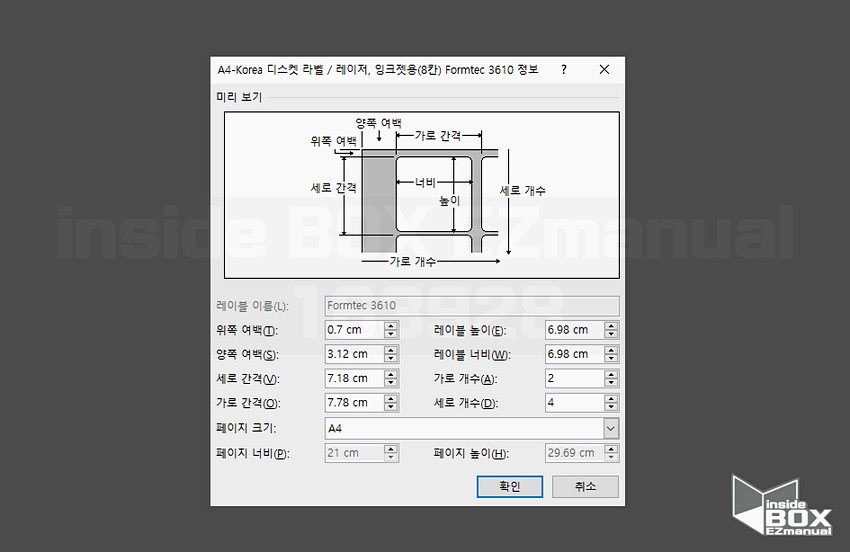Image resolution: width=850 pixels, height=552 pixels.
Task: Click the 레이블 너비(W) label
Action: click(472, 355)
